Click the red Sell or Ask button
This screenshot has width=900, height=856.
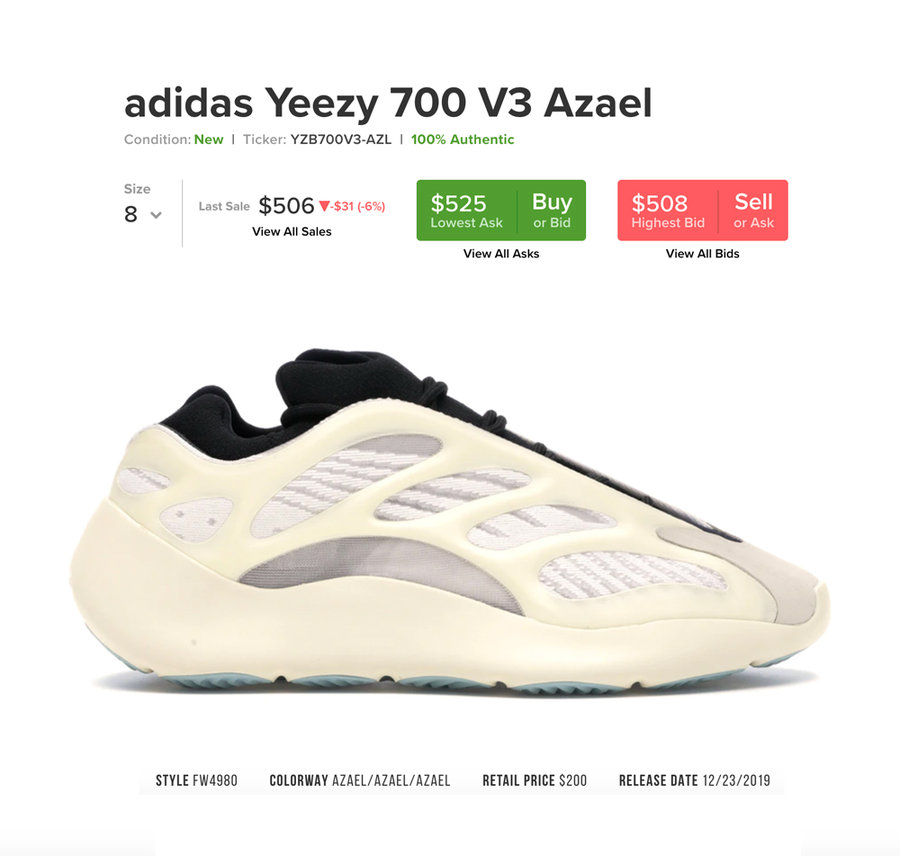753,210
